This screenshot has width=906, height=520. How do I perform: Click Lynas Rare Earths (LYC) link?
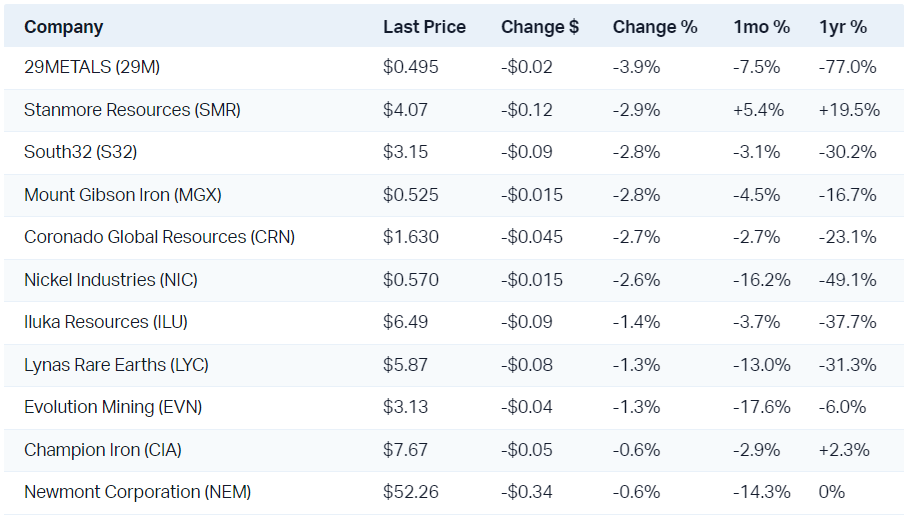tap(116, 365)
